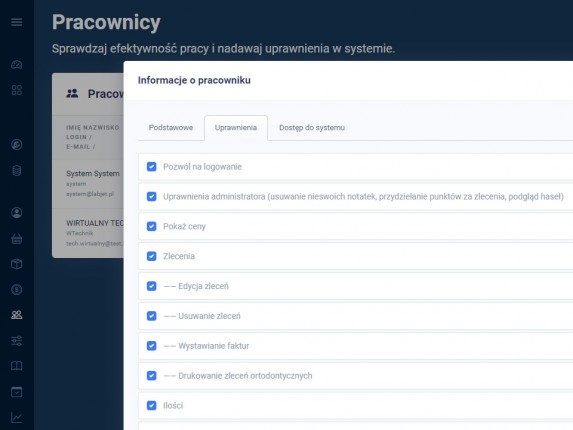The height and width of the screenshot is (430, 573).
Task: Open the sliders settings icon in sidebar
Action: coord(16,340)
